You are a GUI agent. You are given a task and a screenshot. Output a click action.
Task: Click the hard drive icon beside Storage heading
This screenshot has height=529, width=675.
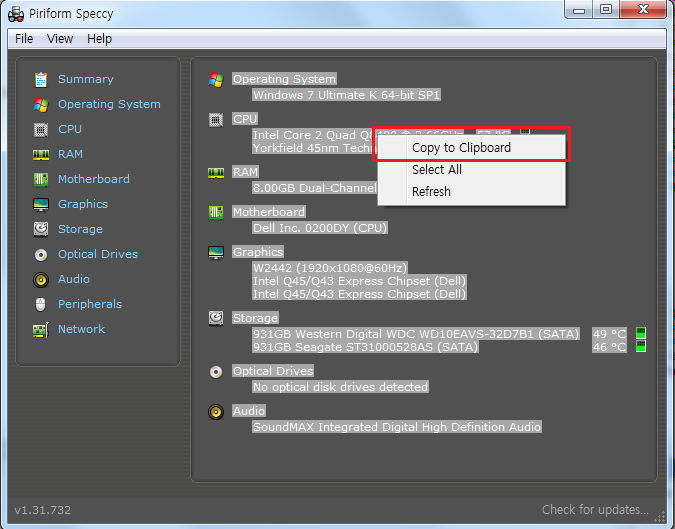coord(216,319)
